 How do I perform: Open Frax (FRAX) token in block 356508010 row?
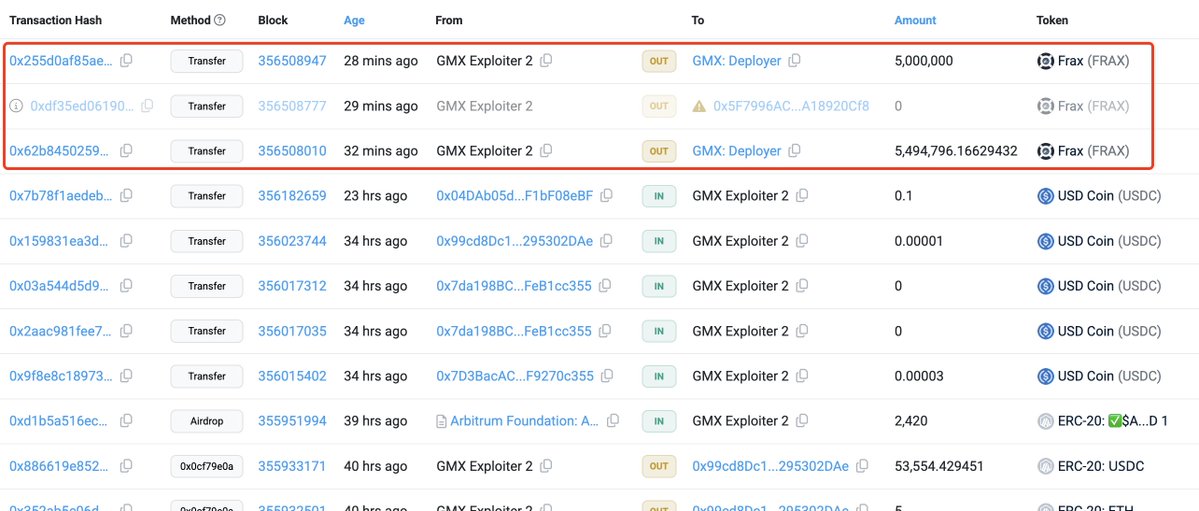coord(1093,151)
